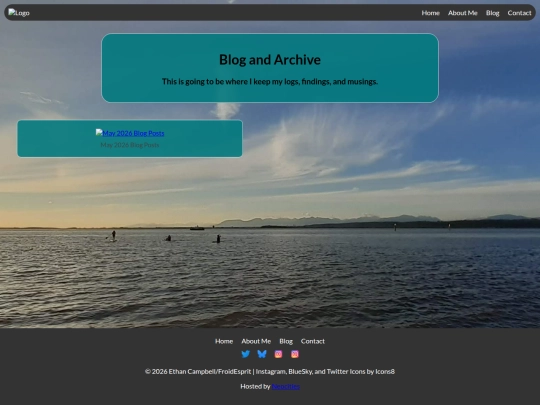540x405 pixels.
Task: Open Contact in the top navigation bar
Action: (519, 13)
